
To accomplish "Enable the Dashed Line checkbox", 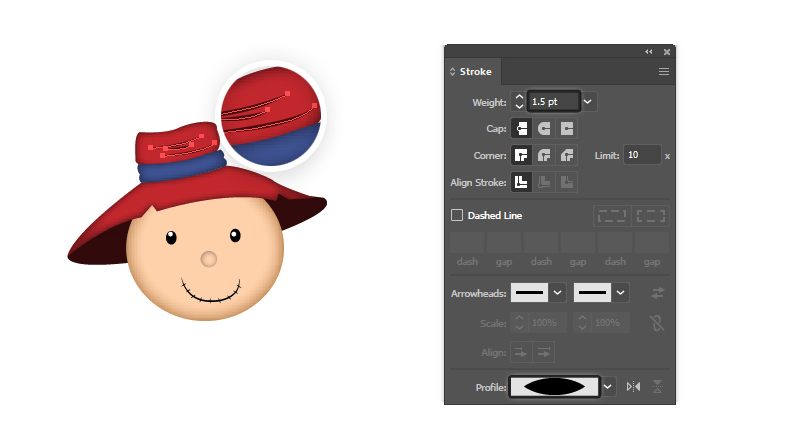I will click(457, 215).
